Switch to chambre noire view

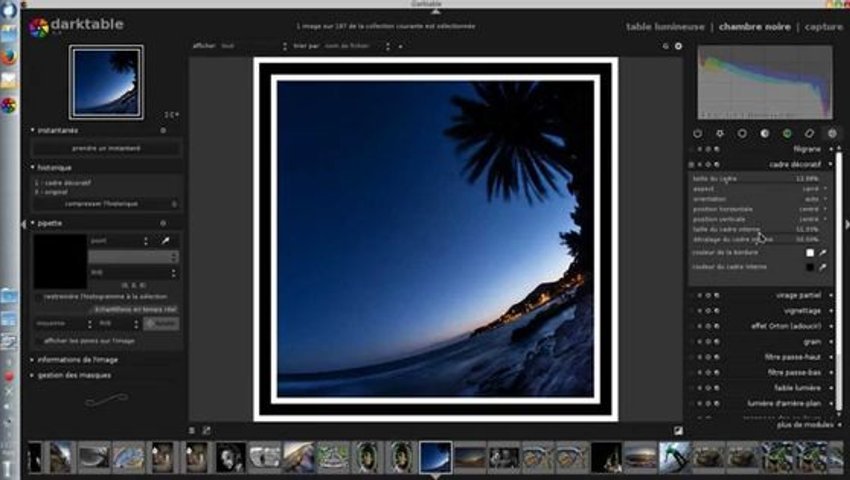pyautogui.click(x=755, y=27)
